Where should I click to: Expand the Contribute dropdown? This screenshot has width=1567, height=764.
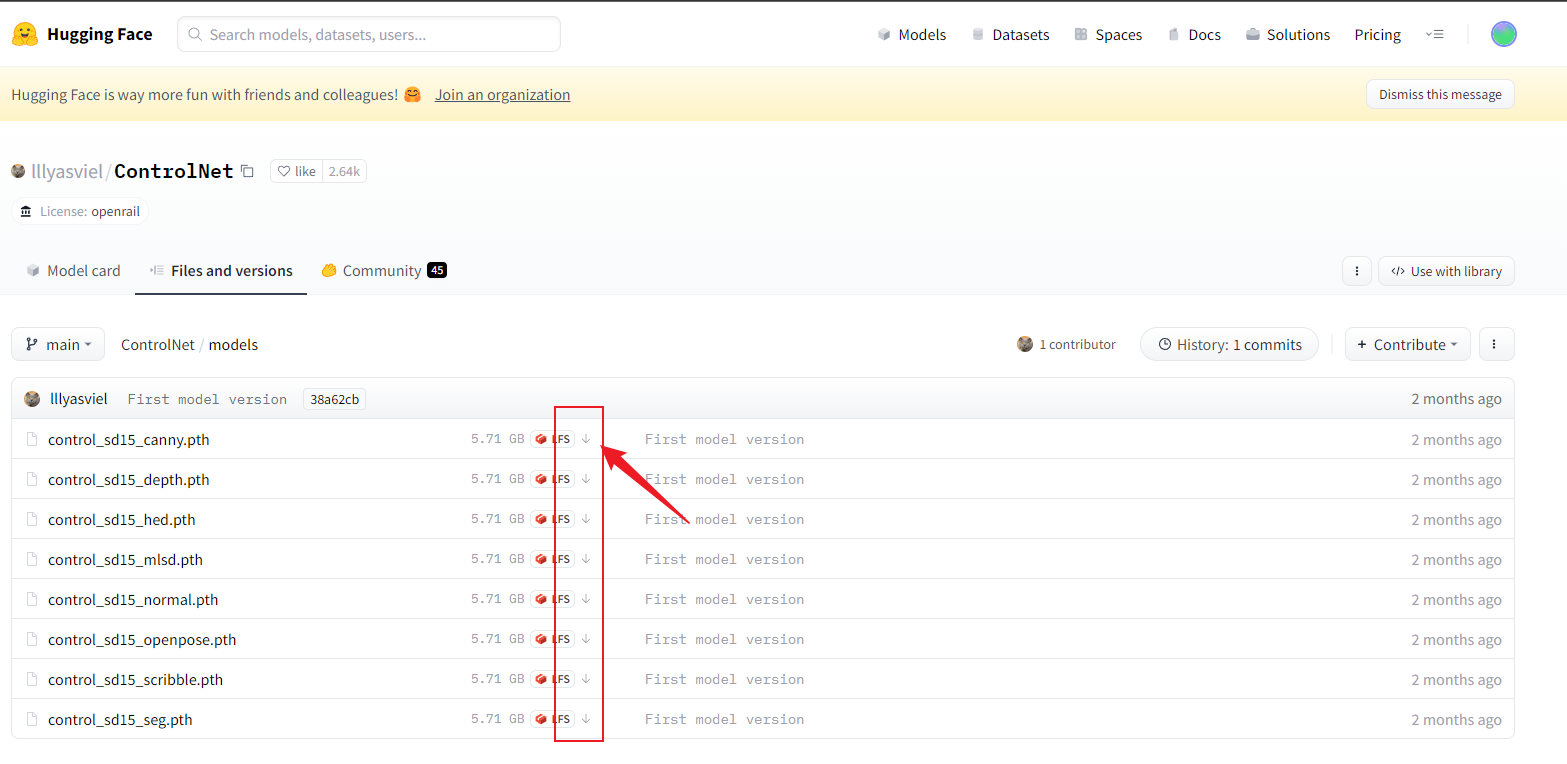pyautogui.click(x=1408, y=344)
